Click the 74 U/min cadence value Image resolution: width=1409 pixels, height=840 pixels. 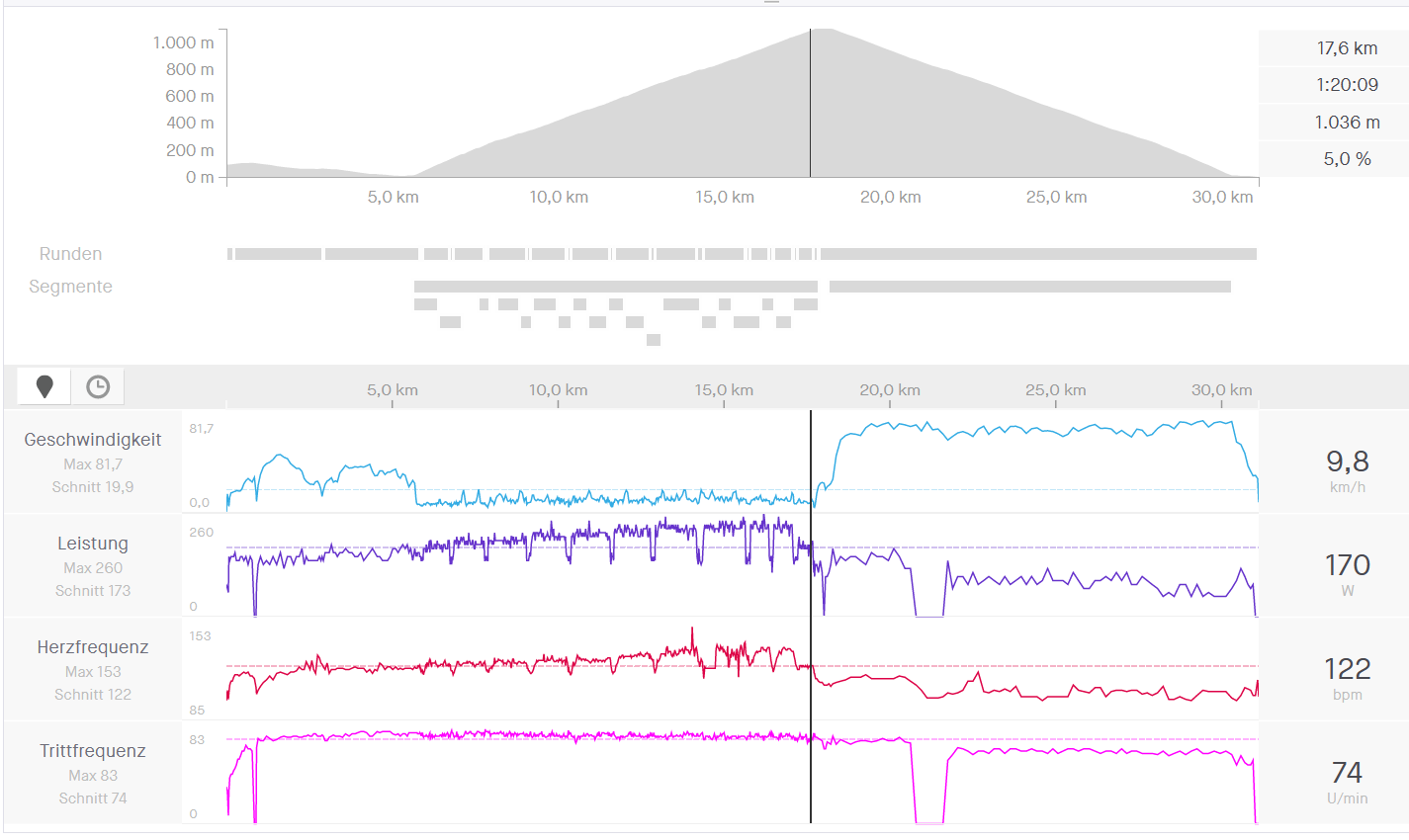(x=1347, y=774)
